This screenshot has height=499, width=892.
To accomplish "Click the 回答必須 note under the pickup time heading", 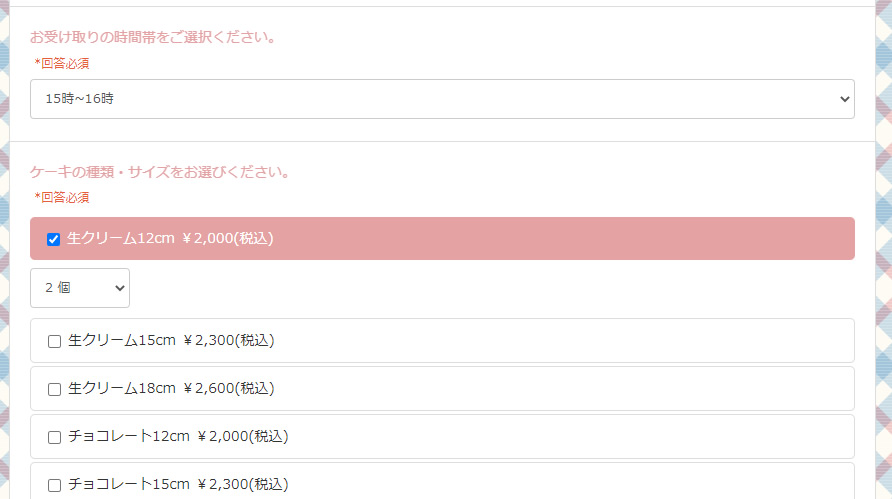I will click(x=62, y=63).
